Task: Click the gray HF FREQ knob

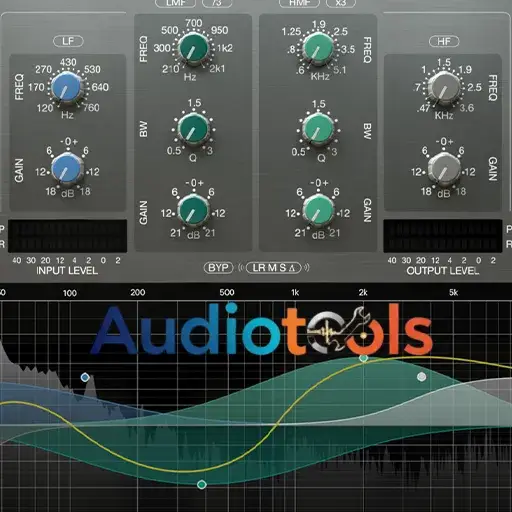Action: (444, 87)
